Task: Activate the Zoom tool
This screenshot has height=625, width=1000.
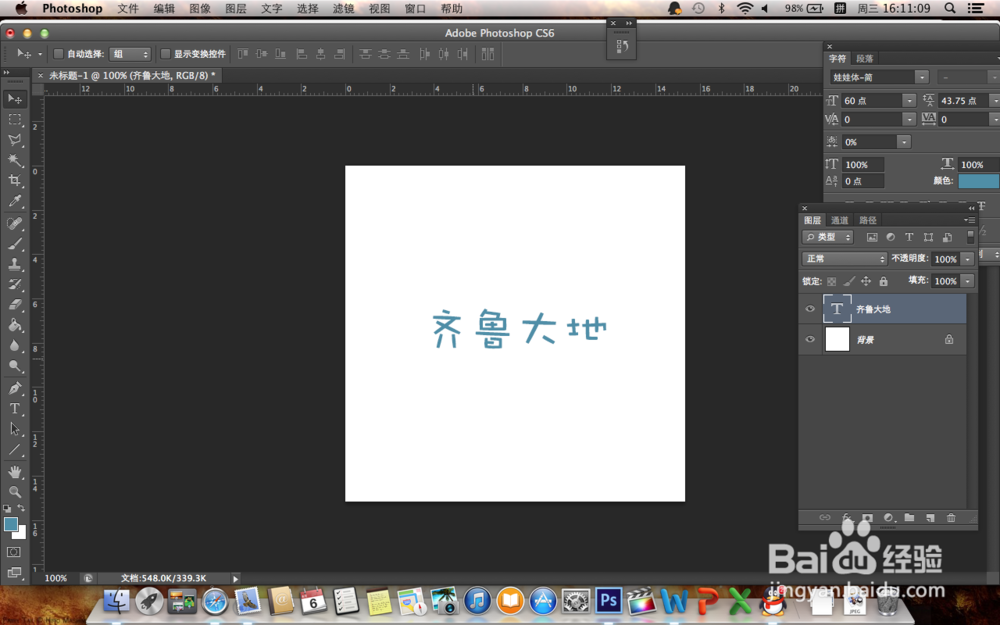Action: [x=14, y=491]
